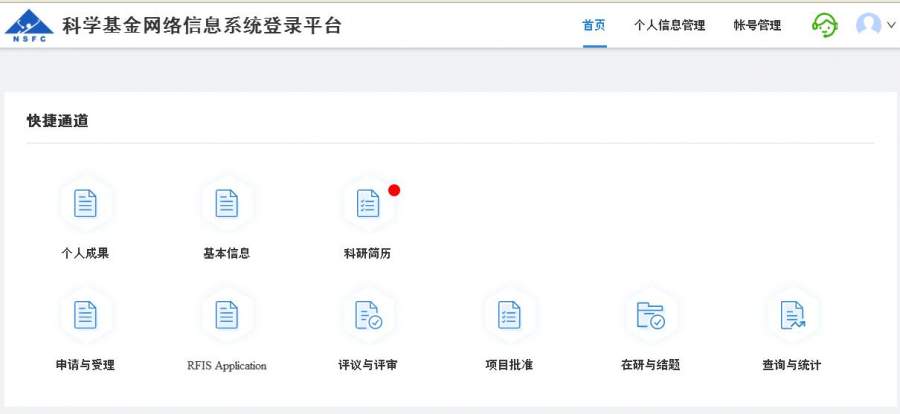Click the 在研与结题 label
This screenshot has width=900, height=414.
click(x=650, y=365)
